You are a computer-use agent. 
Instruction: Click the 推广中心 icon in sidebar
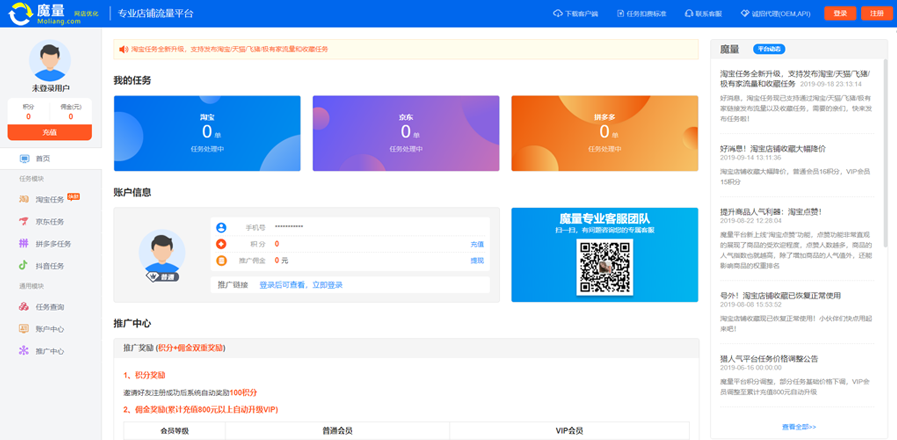[x=24, y=351]
